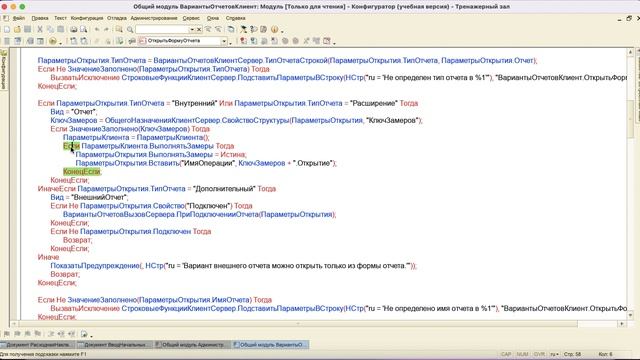Screen dimensions: 640x360
Task: Click the search text field in toolbar
Action: click(162, 29)
